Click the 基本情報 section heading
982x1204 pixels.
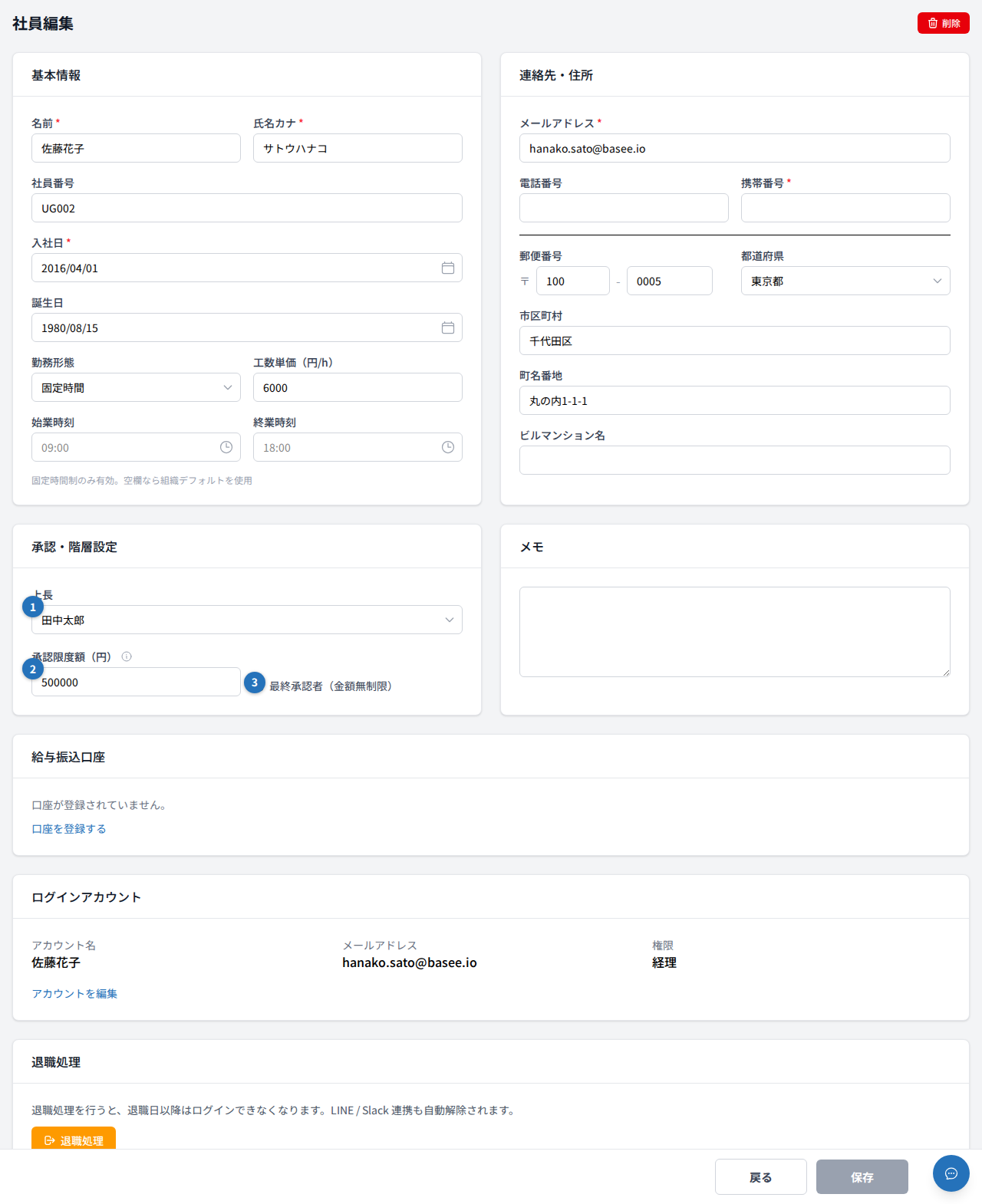click(56, 75)
